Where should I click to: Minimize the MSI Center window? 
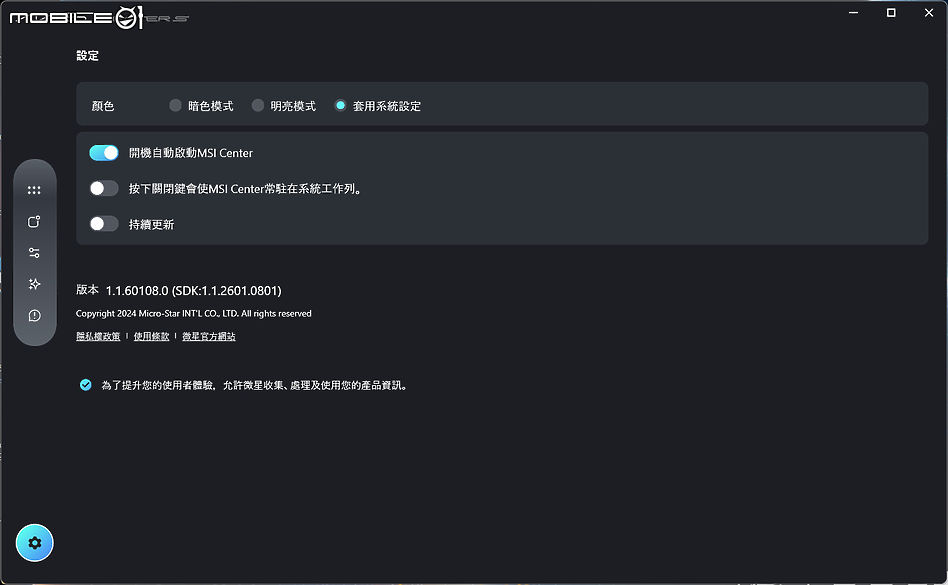coord(851,12)
